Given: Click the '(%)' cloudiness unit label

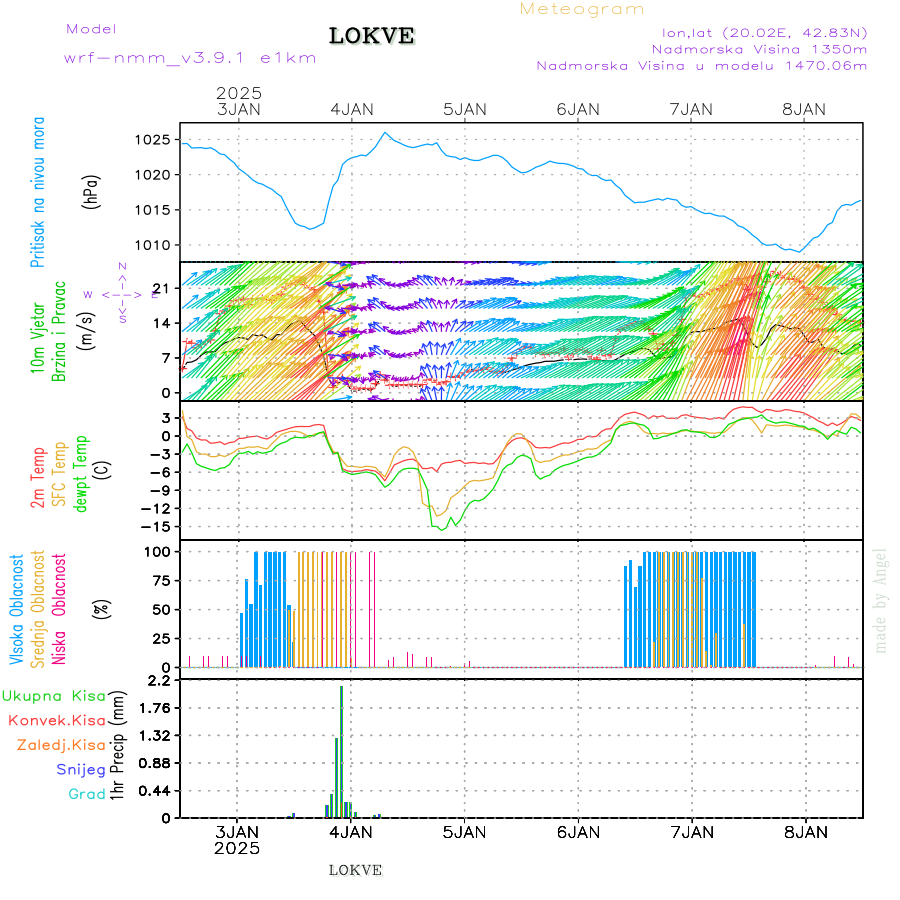Looking at the screenshot, I should click(x=102, y=608).
